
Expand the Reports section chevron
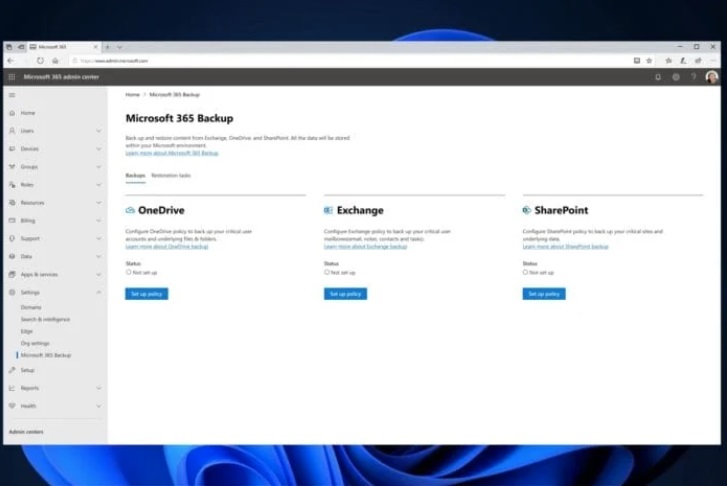pyautogui.click(x=99, y=388)
